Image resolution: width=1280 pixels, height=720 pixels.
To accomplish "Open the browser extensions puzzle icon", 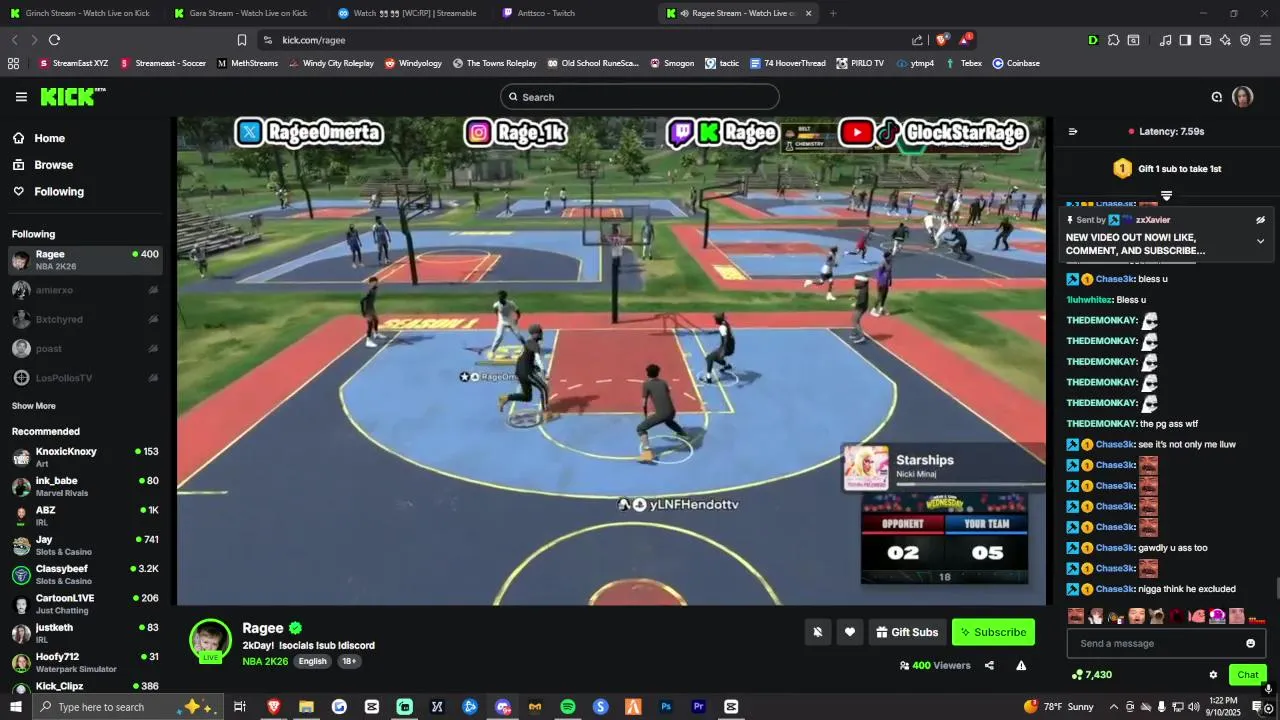I will click(1113, 40).
